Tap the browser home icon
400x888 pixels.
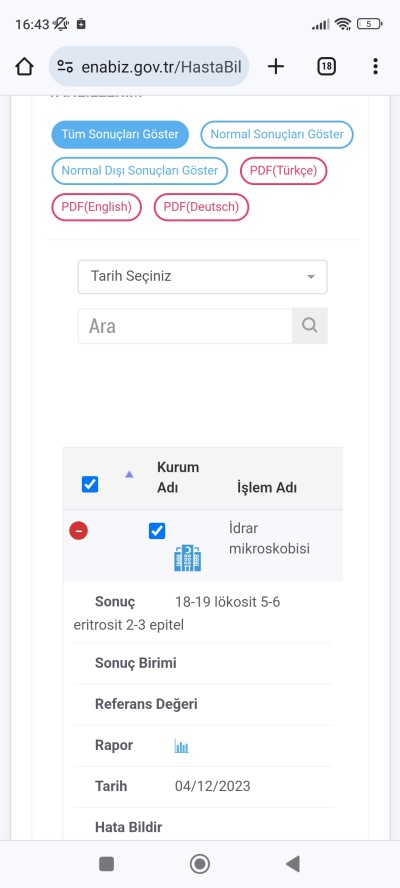pos(24,67)
